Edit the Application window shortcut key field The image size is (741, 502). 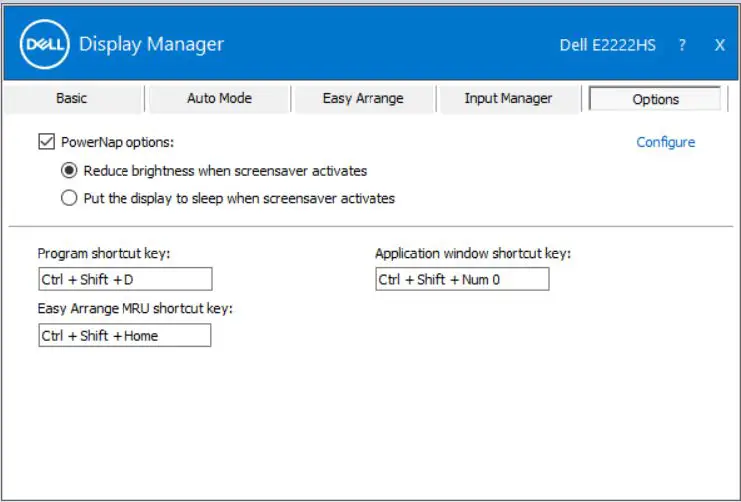pyautogui.click(x=462, y=280)
